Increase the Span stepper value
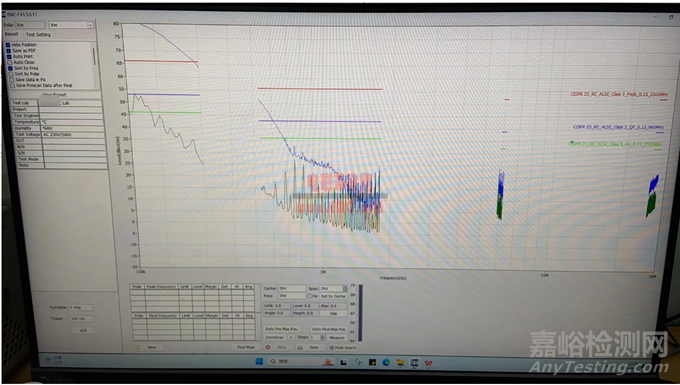The image size is (680, 385). click(345, 287)
